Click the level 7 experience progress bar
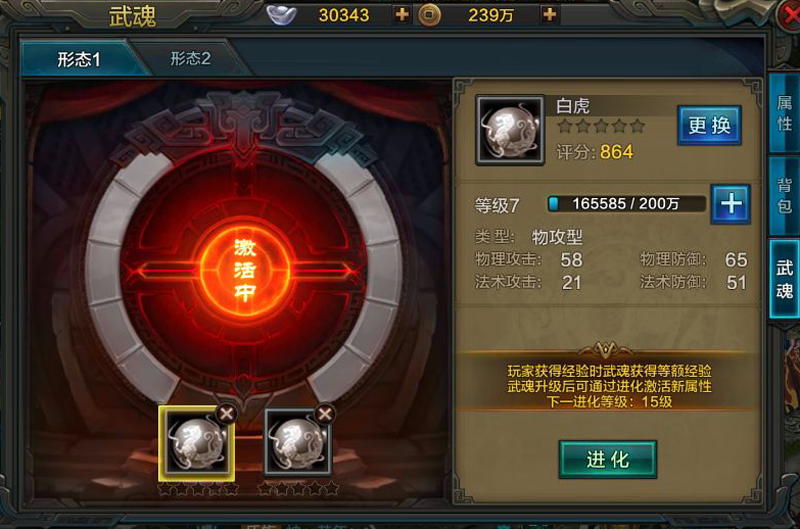 626,204
